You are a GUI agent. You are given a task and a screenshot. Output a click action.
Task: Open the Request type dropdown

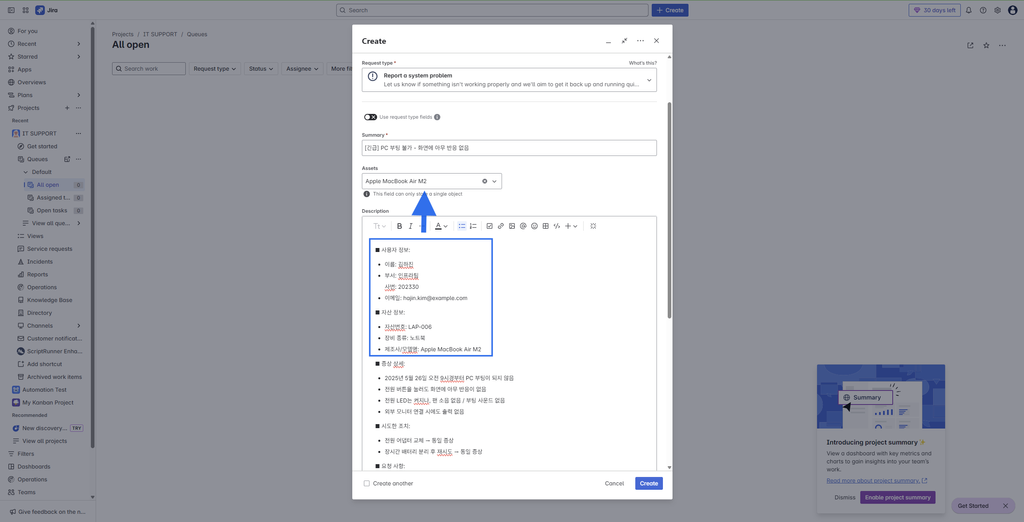tap(509, 80)
